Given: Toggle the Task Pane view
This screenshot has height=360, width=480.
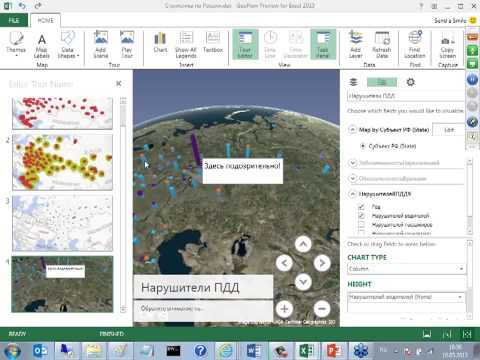Looking at the screenshot, I should [323, 45].
